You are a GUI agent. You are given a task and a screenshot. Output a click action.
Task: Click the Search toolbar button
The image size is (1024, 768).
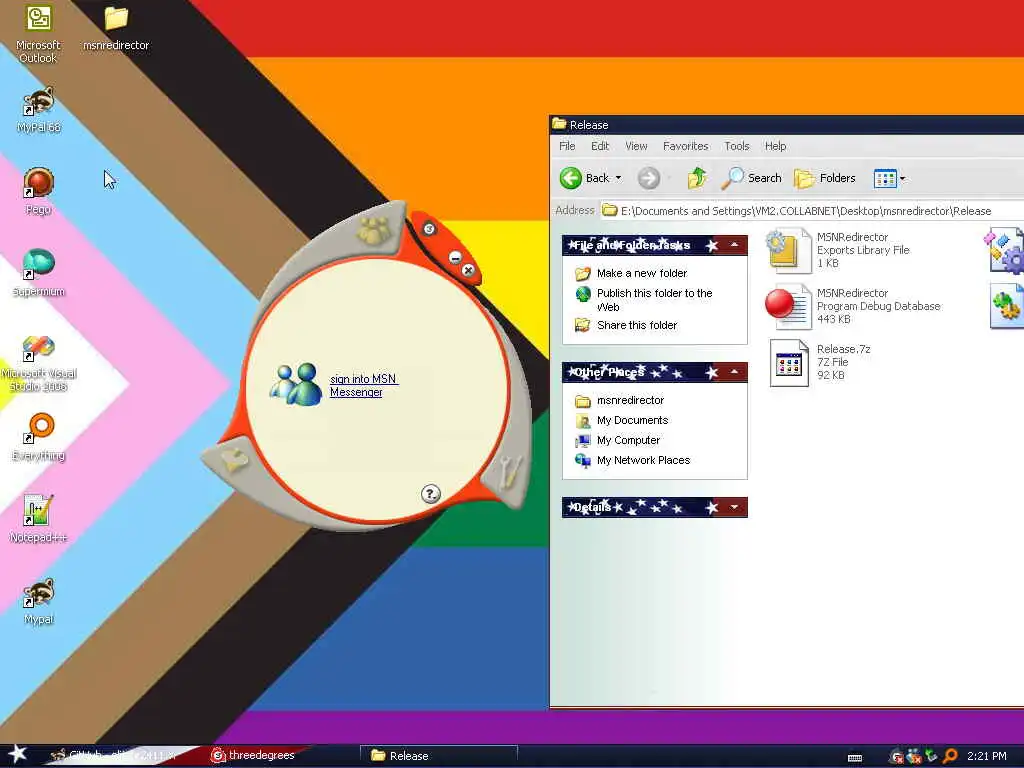tap(751, 178)
